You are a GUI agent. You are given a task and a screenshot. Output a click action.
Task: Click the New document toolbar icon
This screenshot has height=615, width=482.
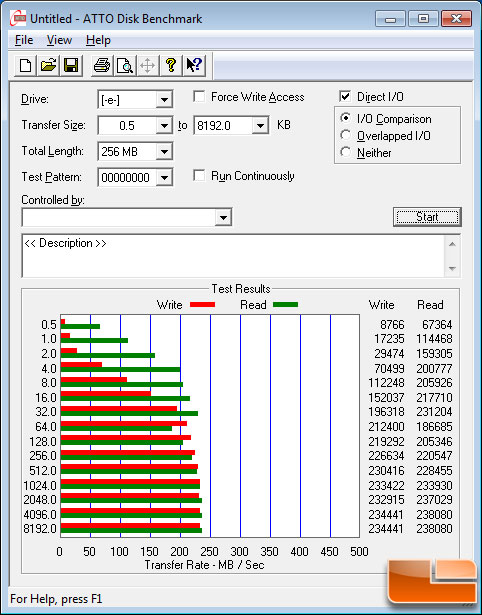(25, 65)
